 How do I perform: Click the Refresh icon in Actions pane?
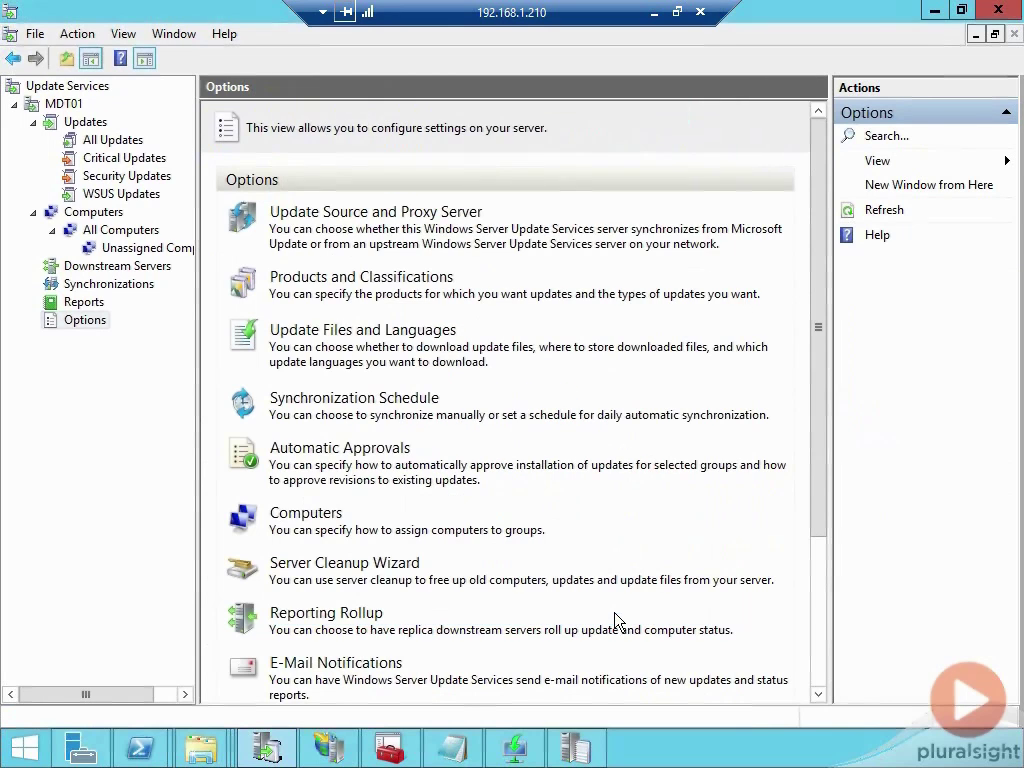click(x=847, y=210)
